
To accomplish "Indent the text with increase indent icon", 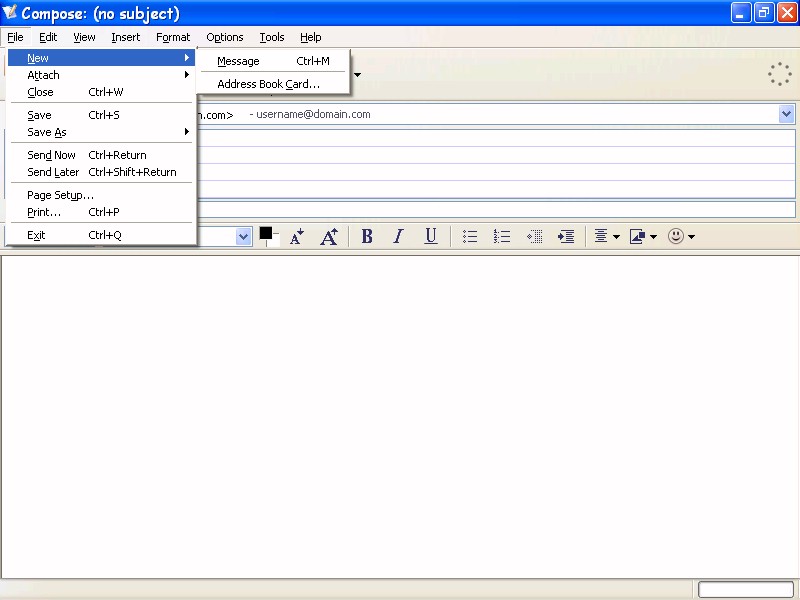I will [x=566, y=236].
